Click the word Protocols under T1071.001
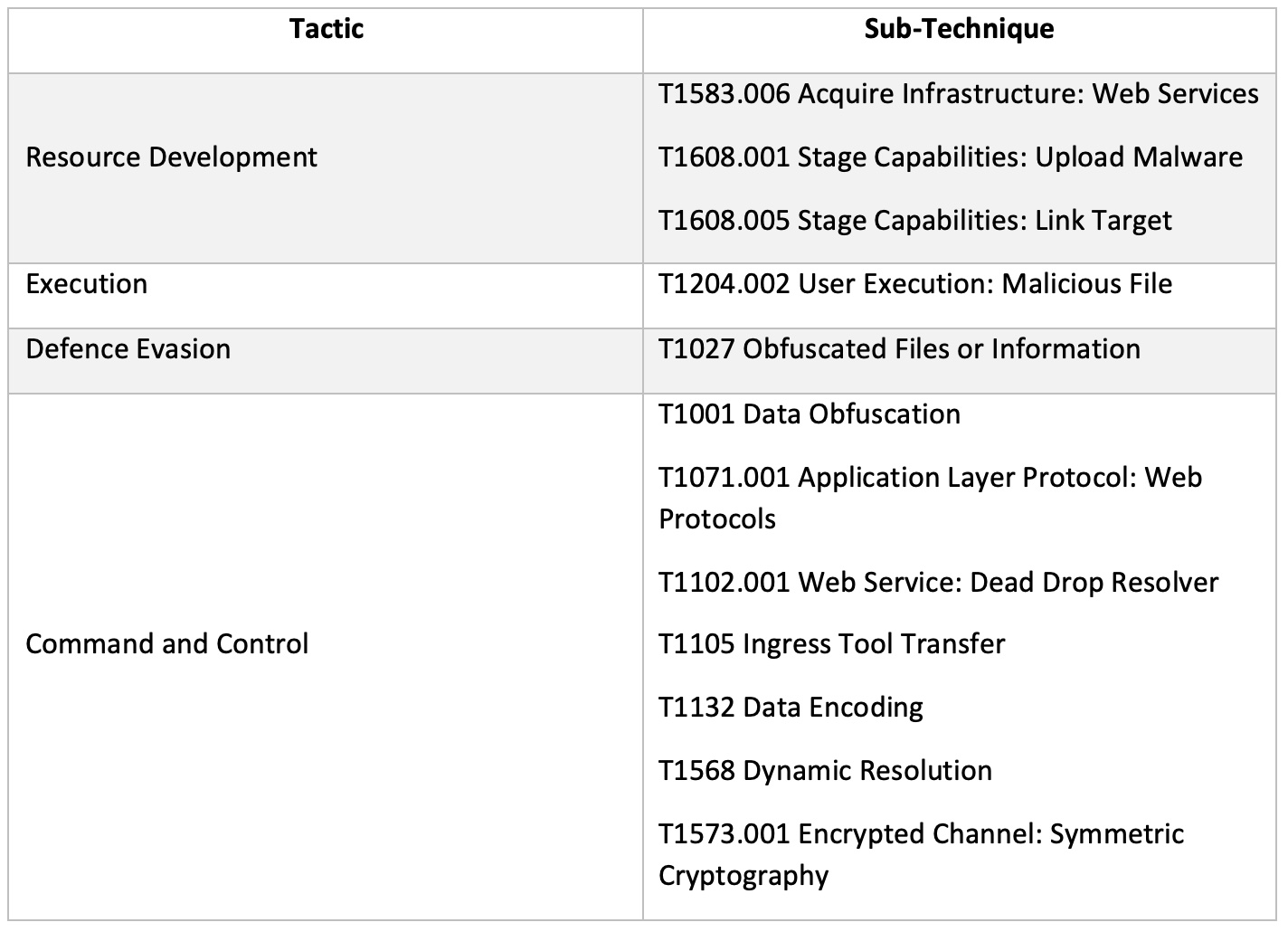The height and width of the screenshot is (932, 1288). click(x=716, y=519)
